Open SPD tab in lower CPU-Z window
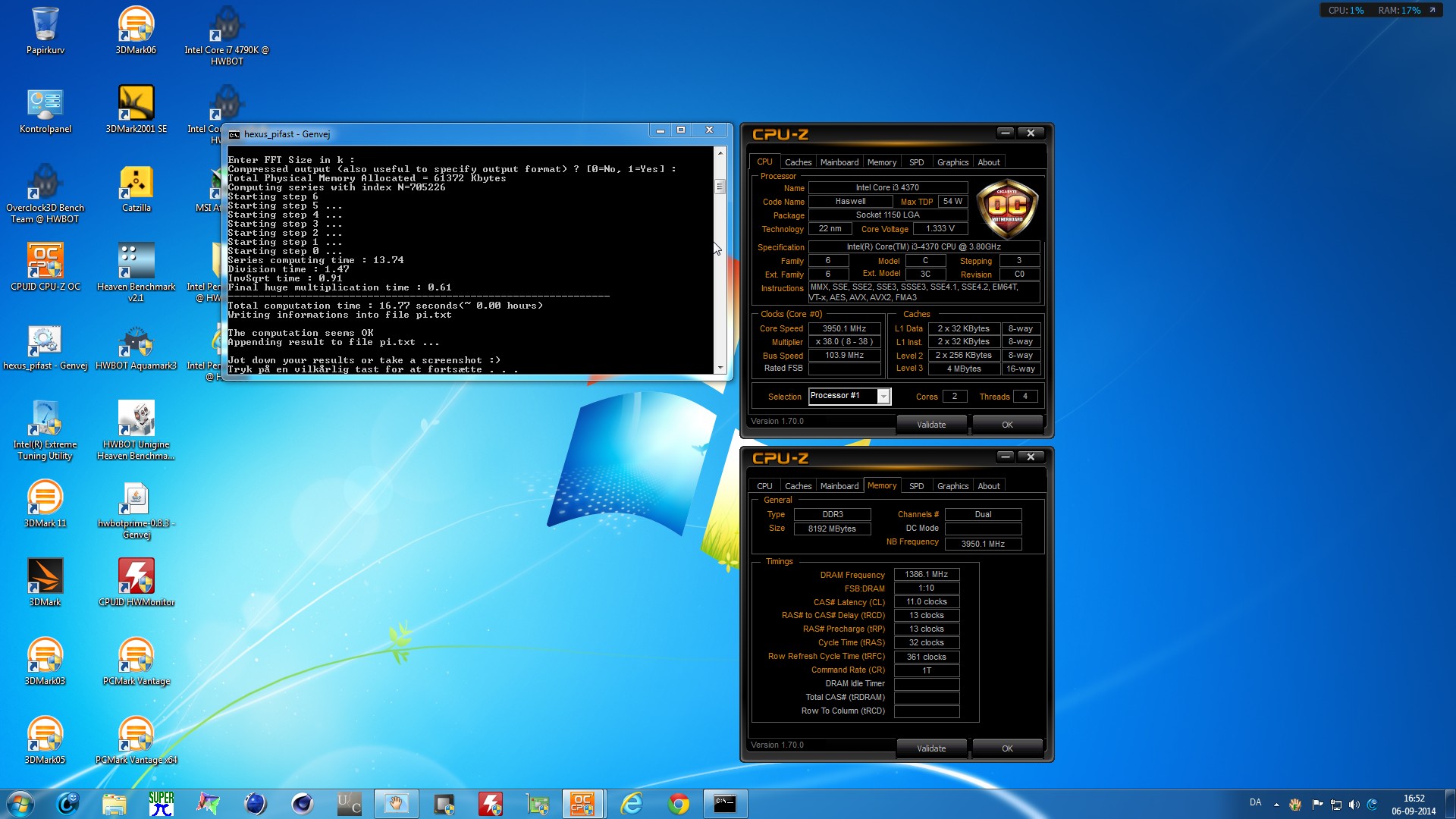1456x819 pixels. [x=916, y=486]
